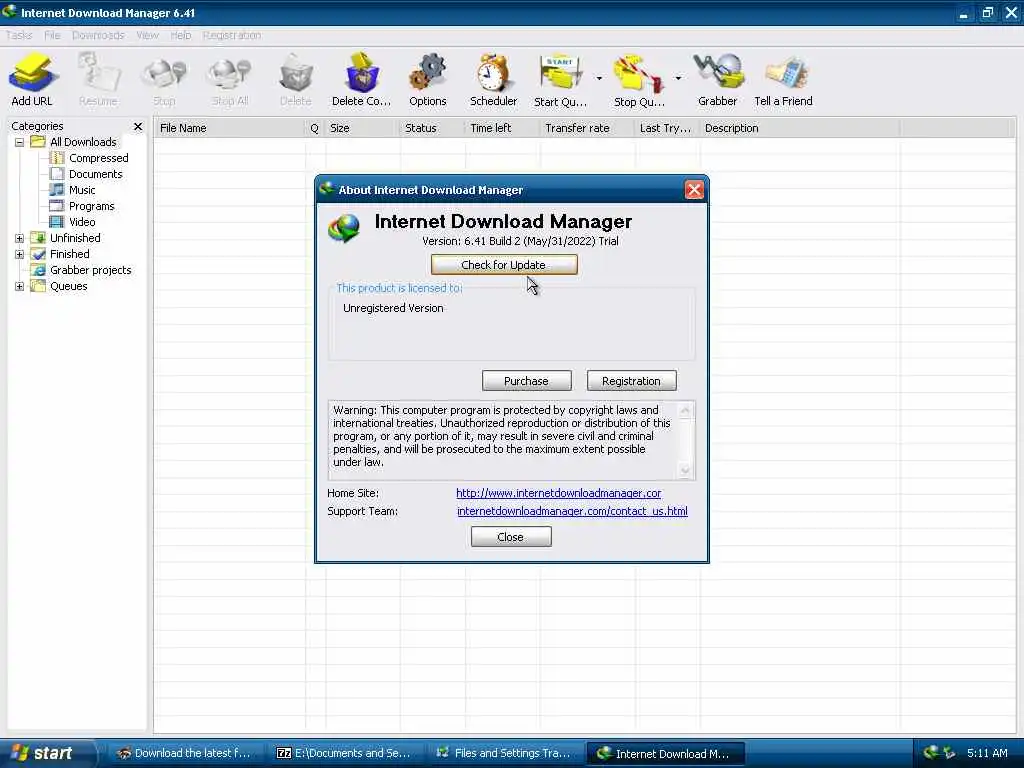Screen dimensions: 1024x768
Task: Sort by Transfer rate column header
Action: click(587, 128)
